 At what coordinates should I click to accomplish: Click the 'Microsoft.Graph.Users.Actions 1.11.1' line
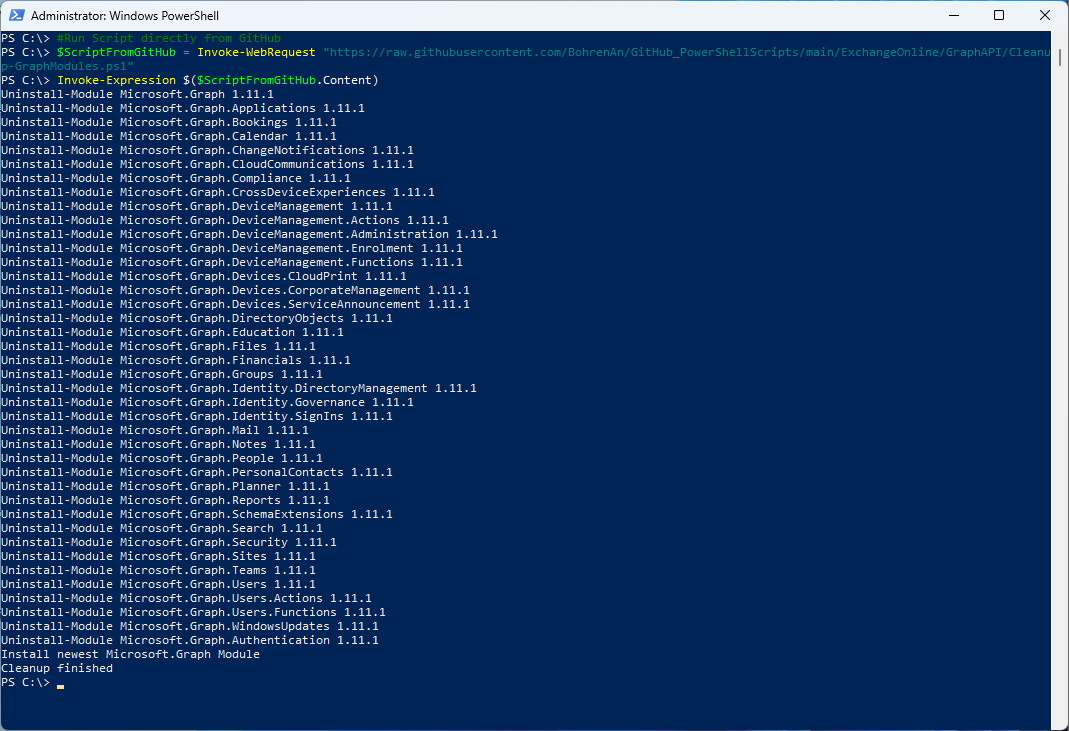(x=186, y=598)
